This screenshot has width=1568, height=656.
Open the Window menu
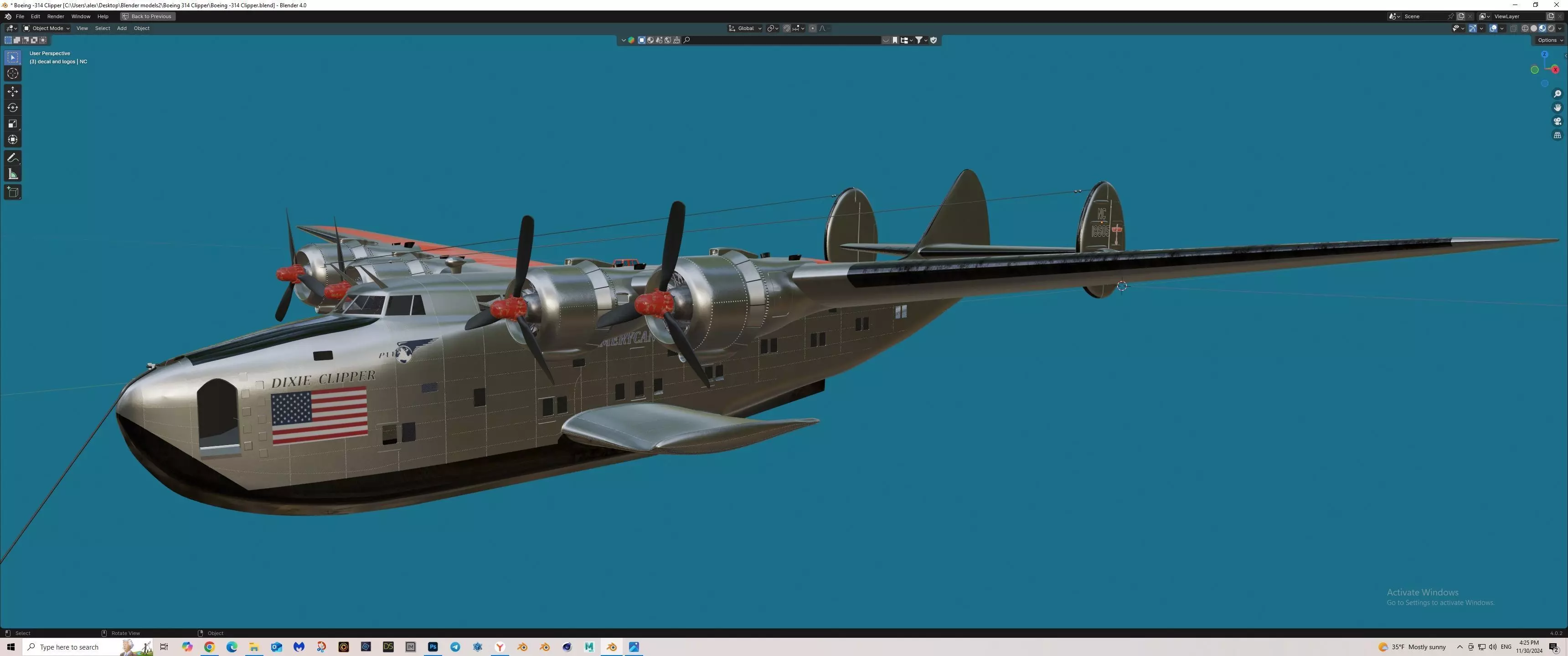[80, 16]
